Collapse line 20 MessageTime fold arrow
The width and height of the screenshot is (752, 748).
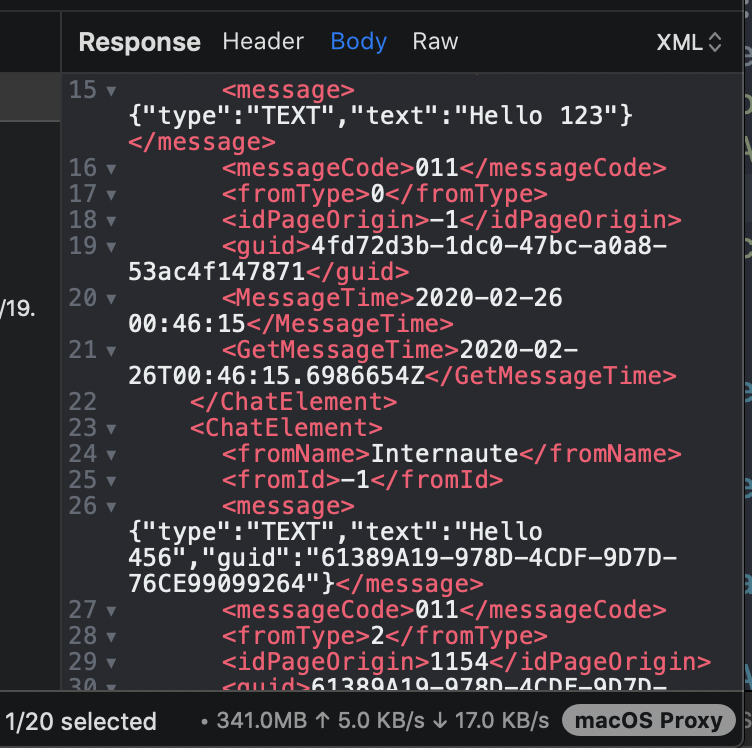click(111, 299)
